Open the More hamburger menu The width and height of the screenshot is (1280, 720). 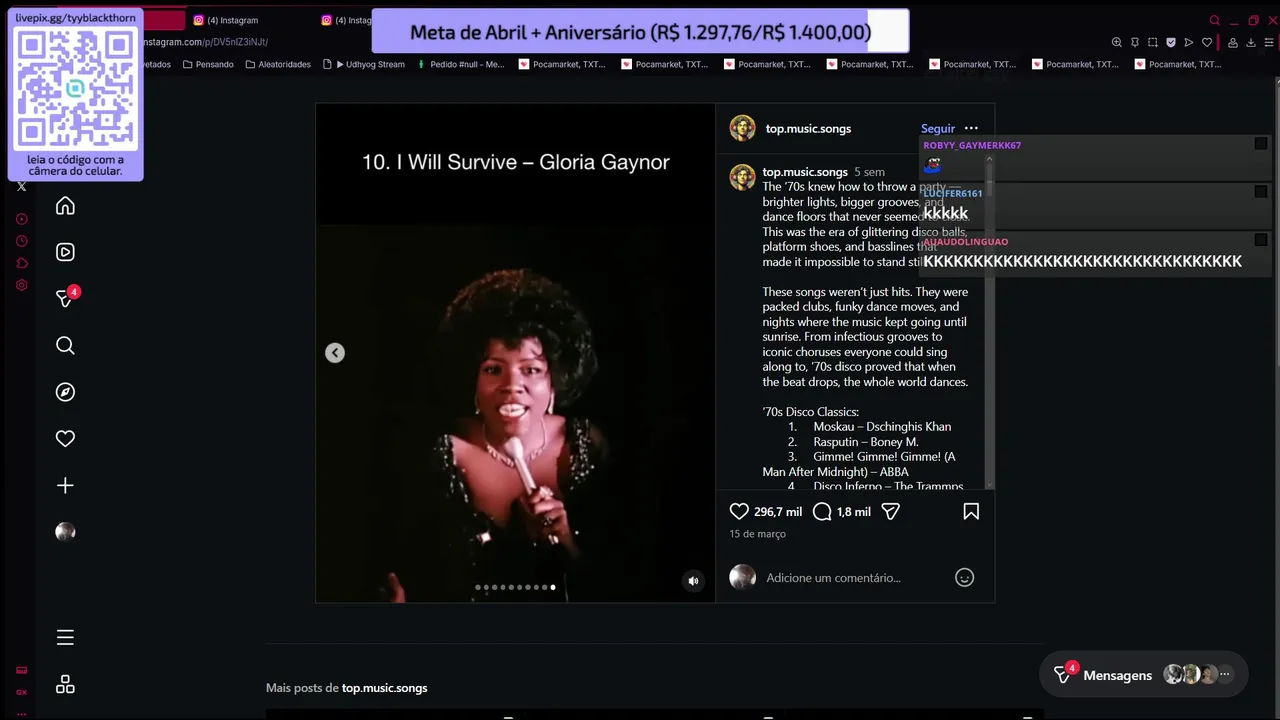pyautogui.click(x=65, y=637)
